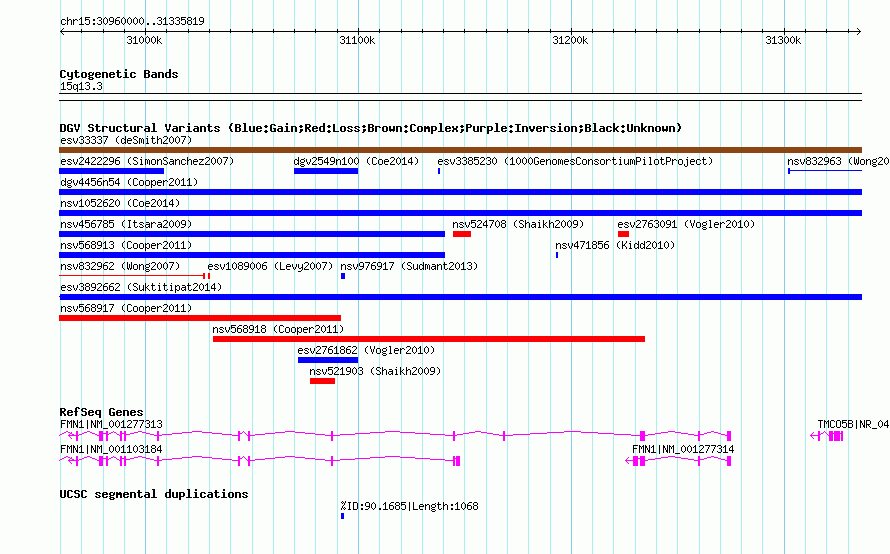
Task: Select the small esv3385230 variant marker
Action: coord(439,171)
